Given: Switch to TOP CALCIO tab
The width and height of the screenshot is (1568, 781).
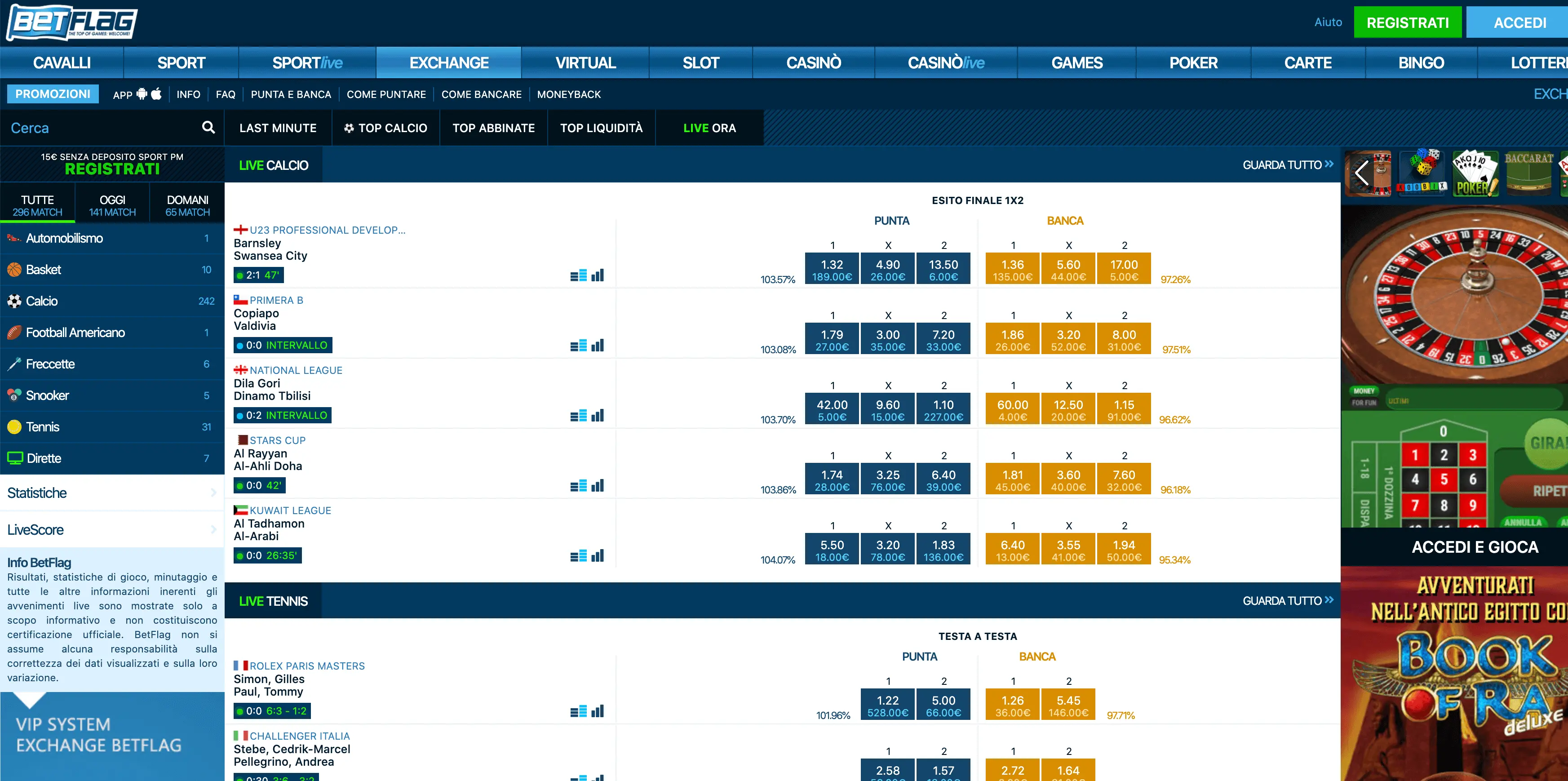Looking at the screenshot, I should (386, 128).
